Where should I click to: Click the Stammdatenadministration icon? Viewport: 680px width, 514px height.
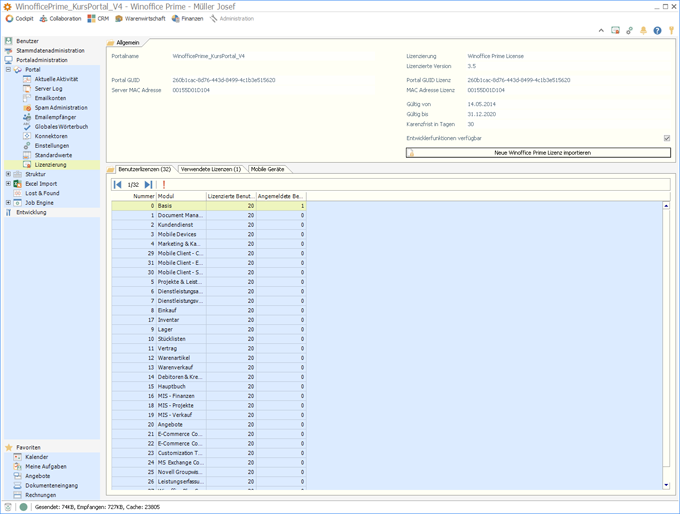(x=8, y=50)
